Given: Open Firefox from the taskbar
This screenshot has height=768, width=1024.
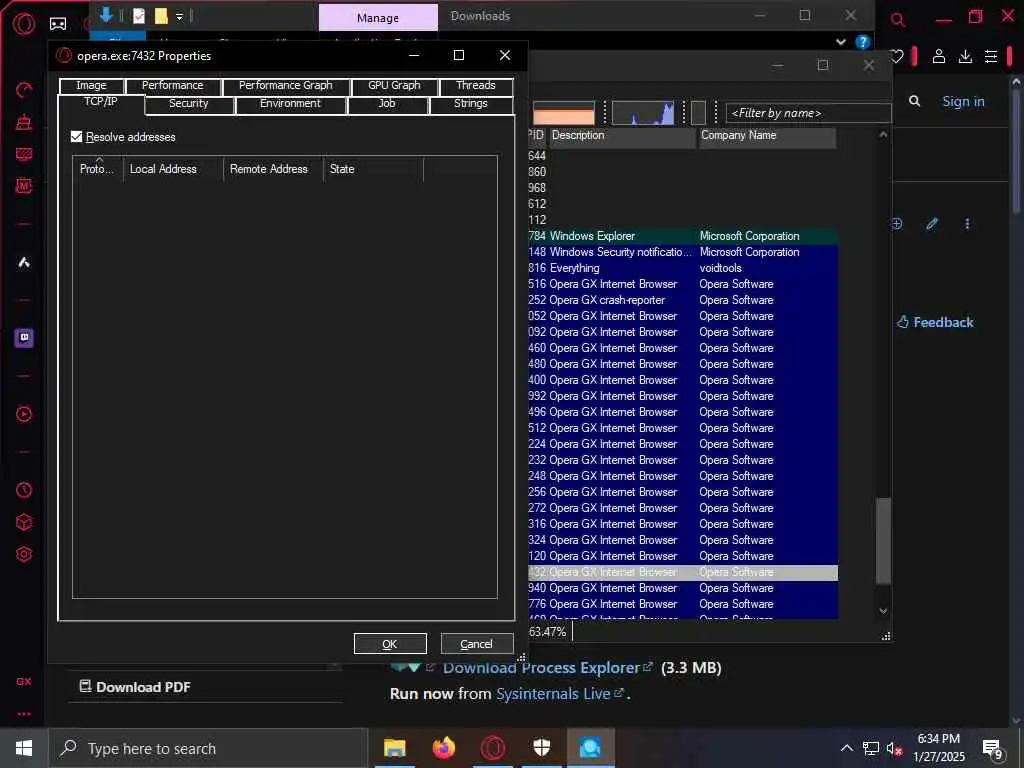Looking at the screenshot, I should tap(444, 748).
